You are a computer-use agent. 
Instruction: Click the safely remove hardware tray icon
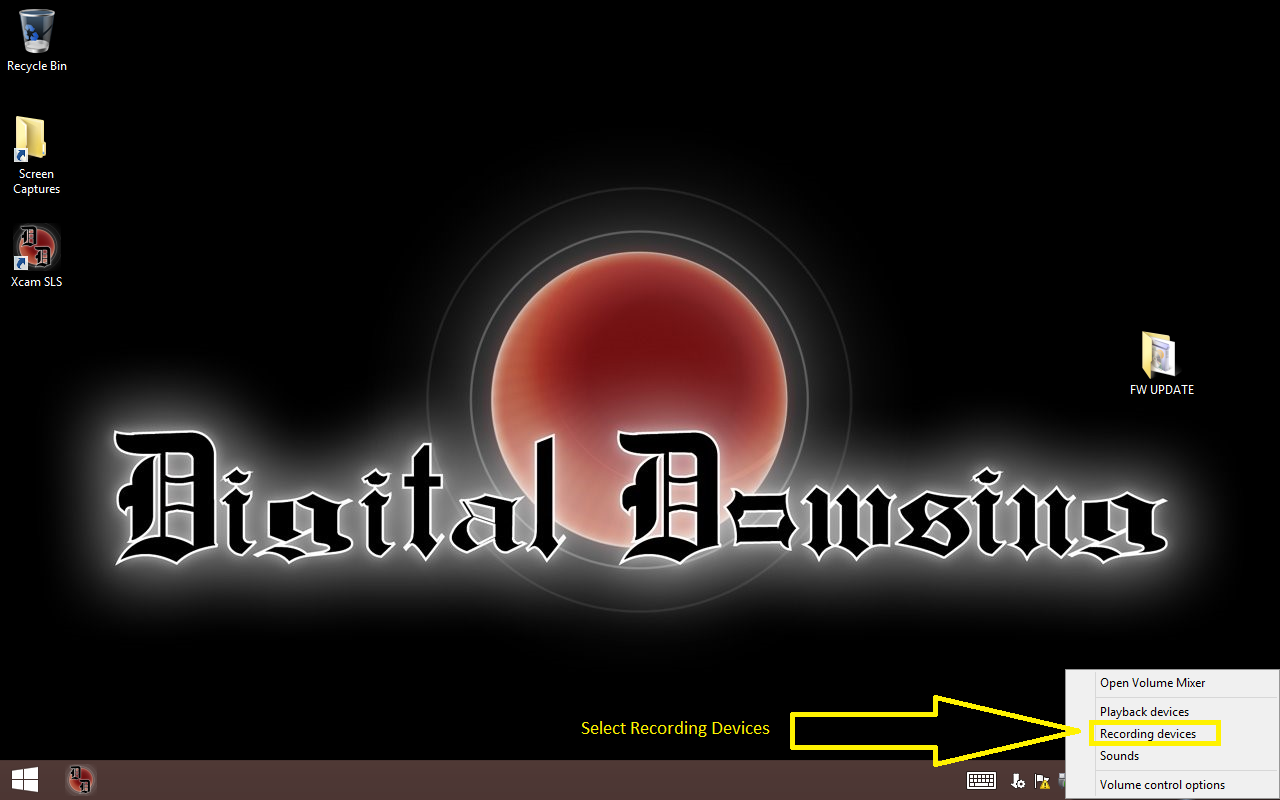click(1018, 781)
